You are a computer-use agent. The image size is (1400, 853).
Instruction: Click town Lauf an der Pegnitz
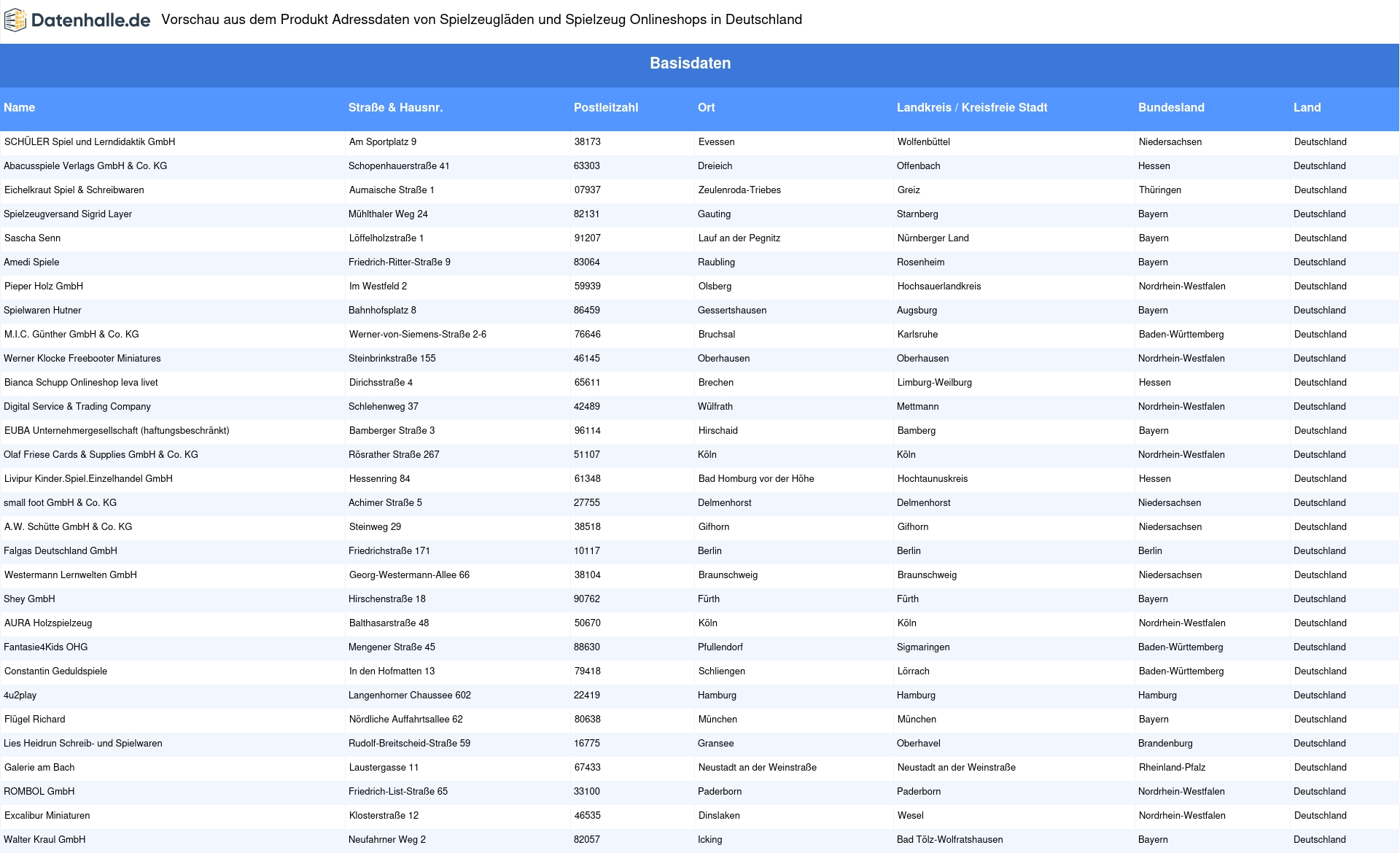[x=739, y=238]
